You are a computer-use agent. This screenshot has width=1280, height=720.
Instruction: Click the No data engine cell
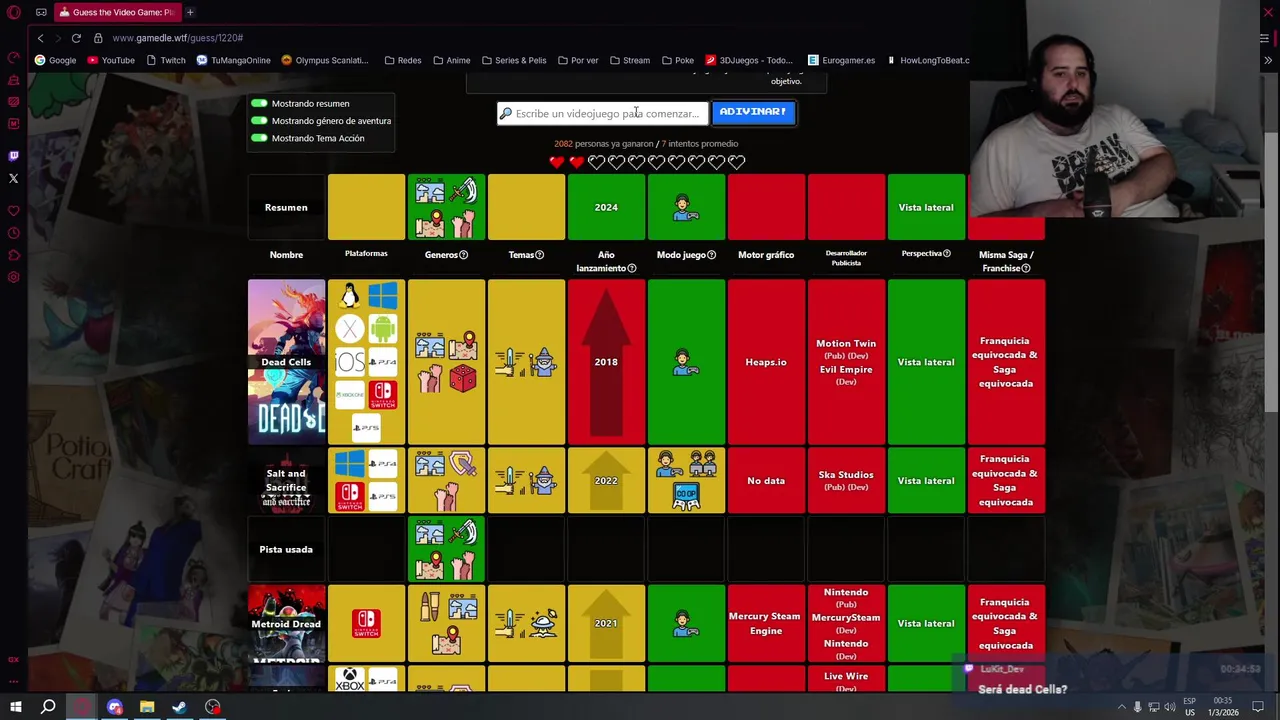[766, 481]
